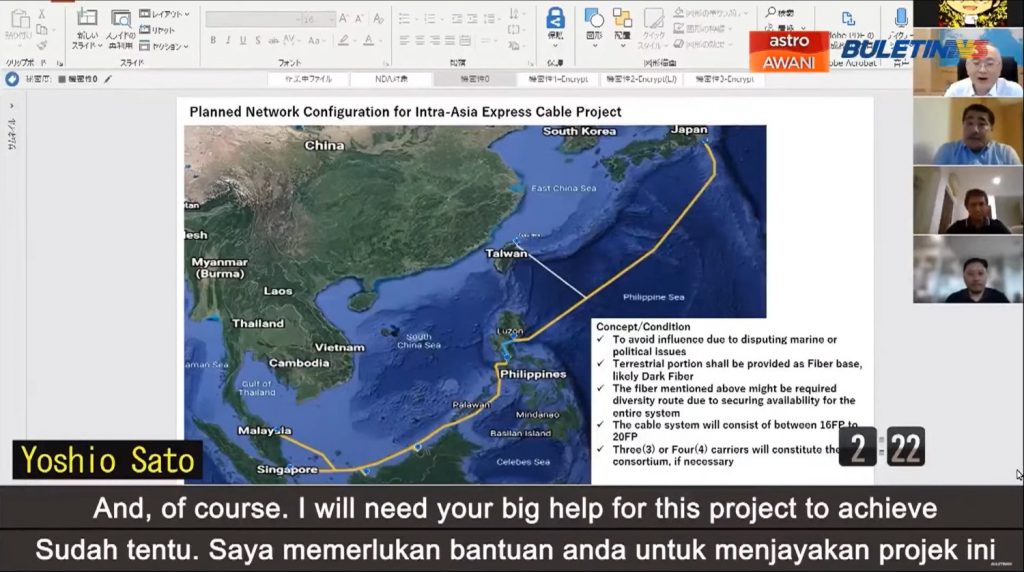The image size is (1024, 572).
Task: Click the Protect lock icon
Action: [x=555, y=24]
